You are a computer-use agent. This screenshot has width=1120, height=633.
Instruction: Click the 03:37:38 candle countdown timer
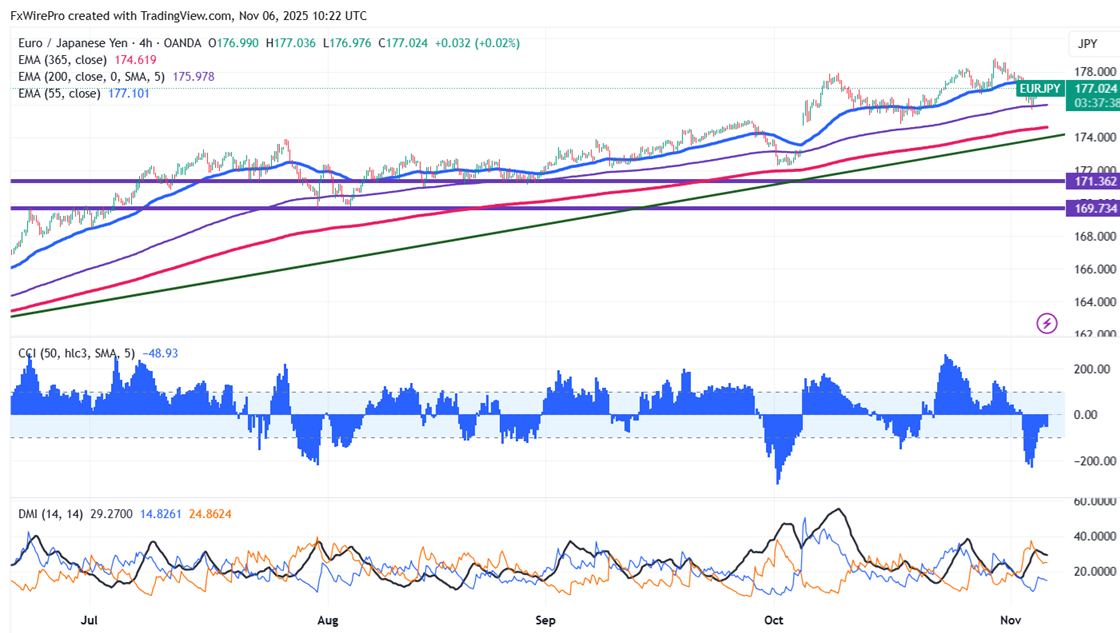(x=1096, y=103)
